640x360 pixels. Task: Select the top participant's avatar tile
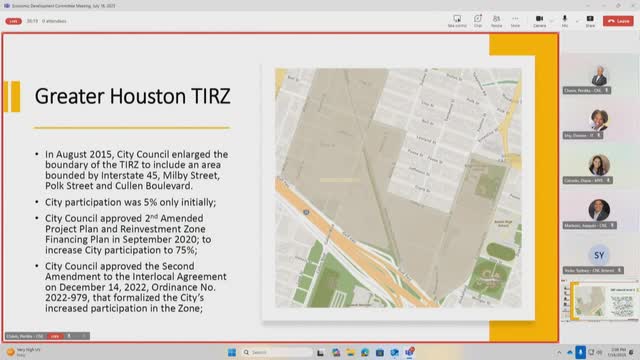click(599, 76)
